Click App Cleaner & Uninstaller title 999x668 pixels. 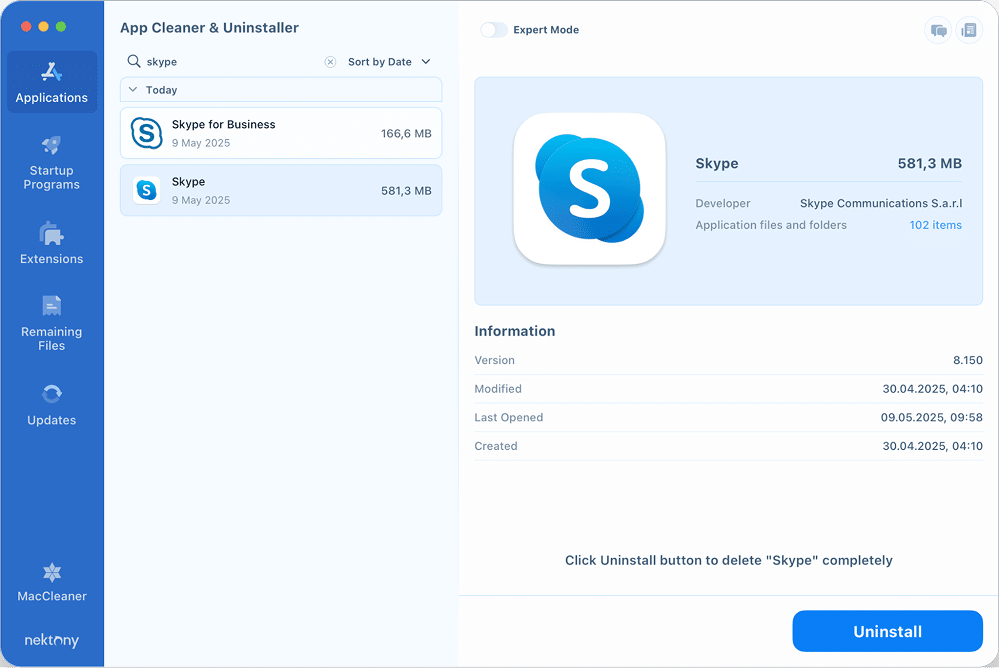coord(209,28)
